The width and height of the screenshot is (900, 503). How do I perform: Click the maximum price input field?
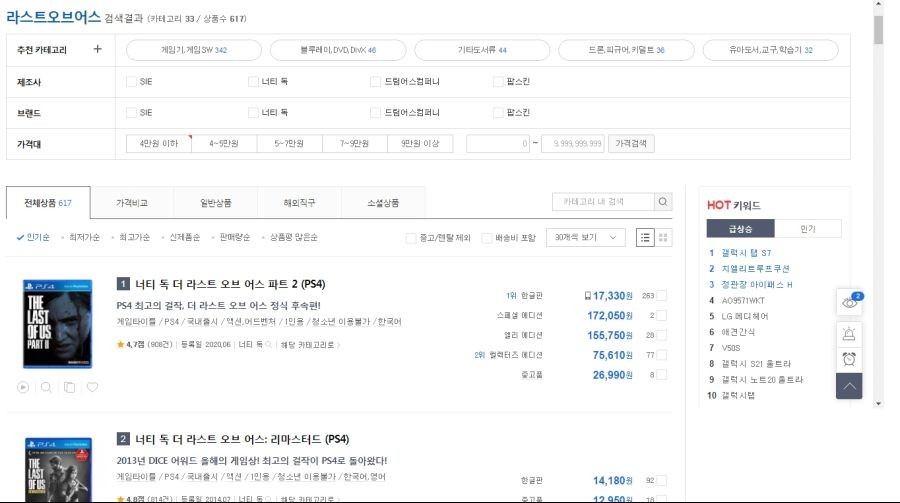click(x=573, y=144)
